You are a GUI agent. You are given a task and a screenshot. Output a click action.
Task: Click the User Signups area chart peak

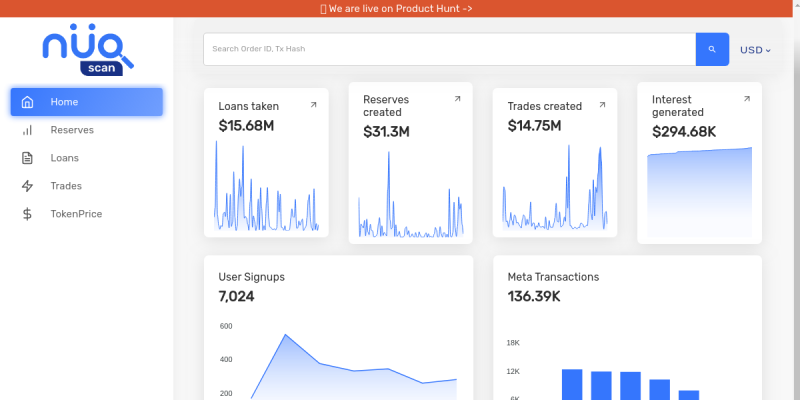[x=285, y=335]
